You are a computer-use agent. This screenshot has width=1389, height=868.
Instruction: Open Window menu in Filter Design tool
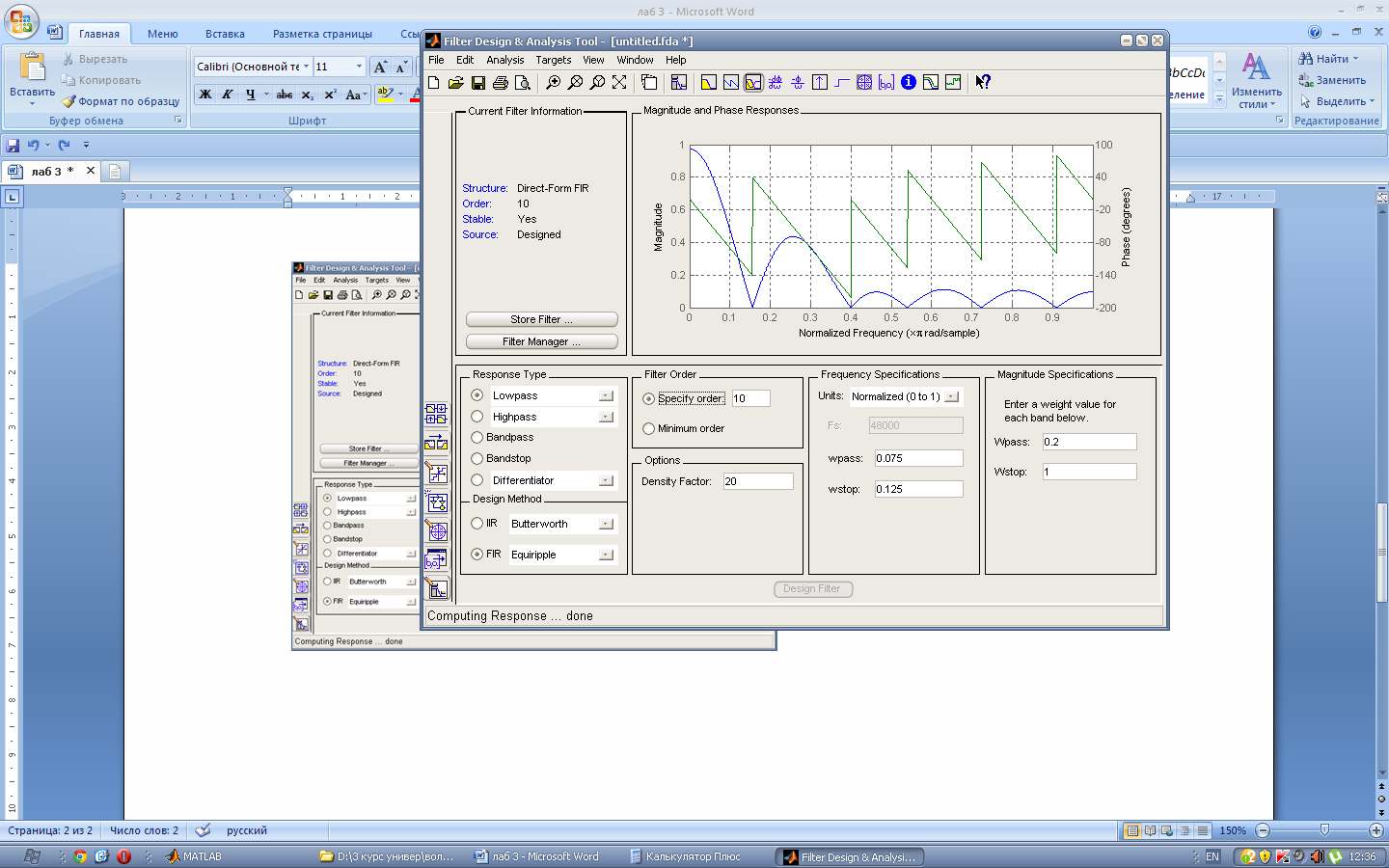pos(635,60)
